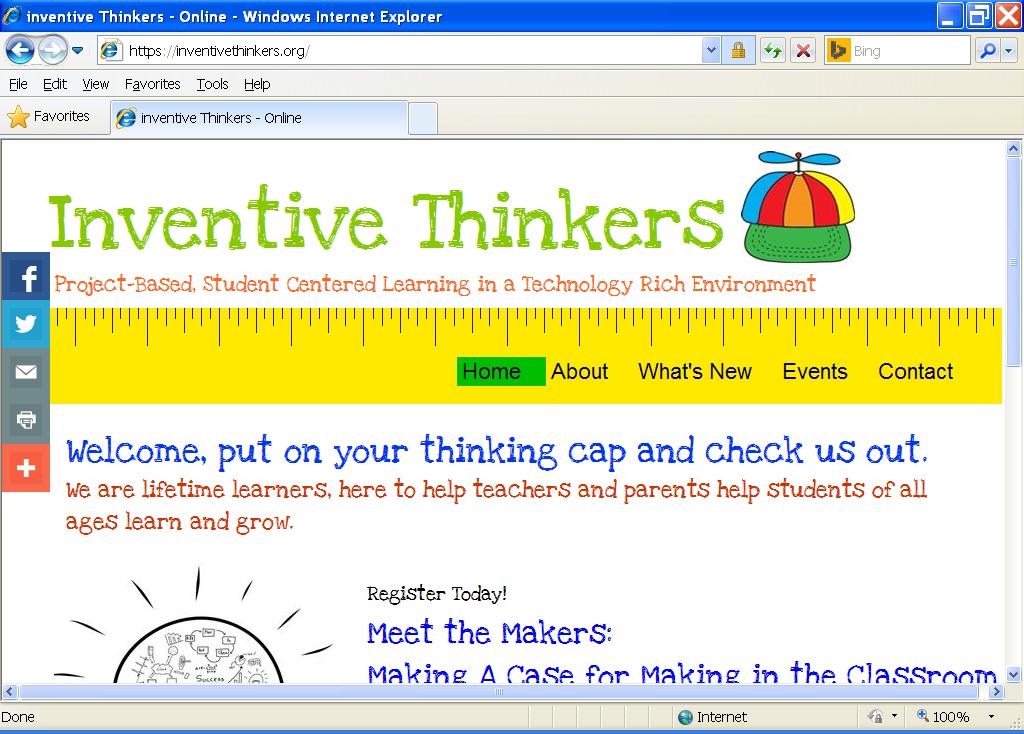Viewport: 1024px width, 734px height.
Task: Share page by email envelope icon
Action: click(25, 372)
